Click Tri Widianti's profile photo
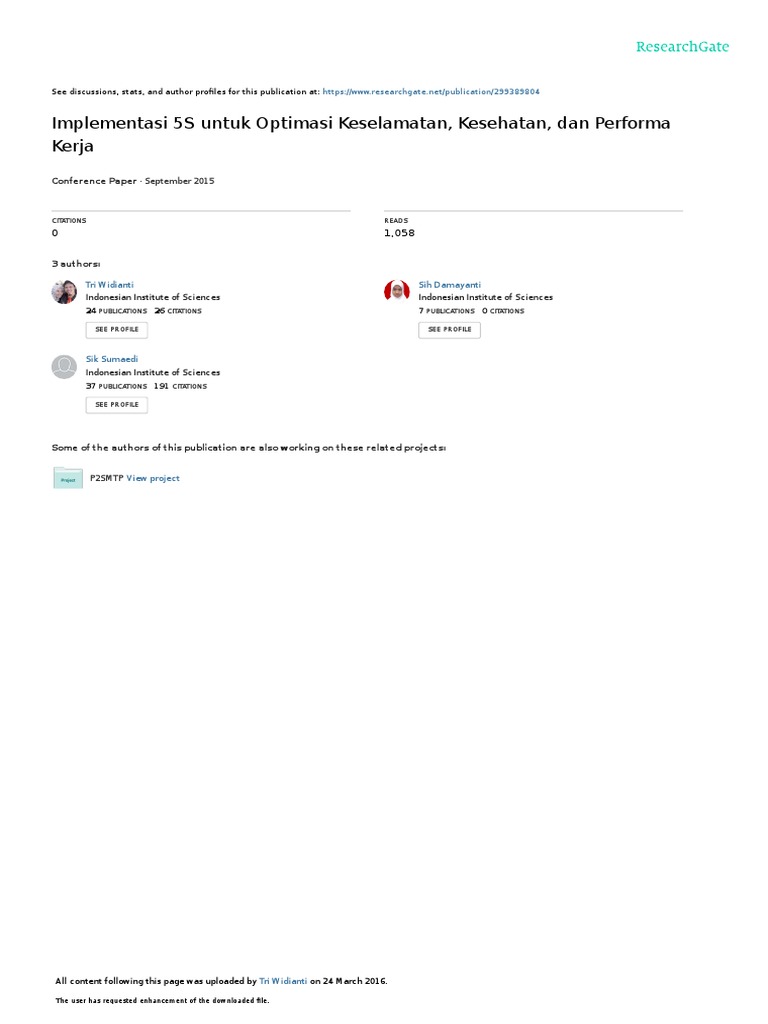Screen dimensions: 768x1024 (64, 291)
